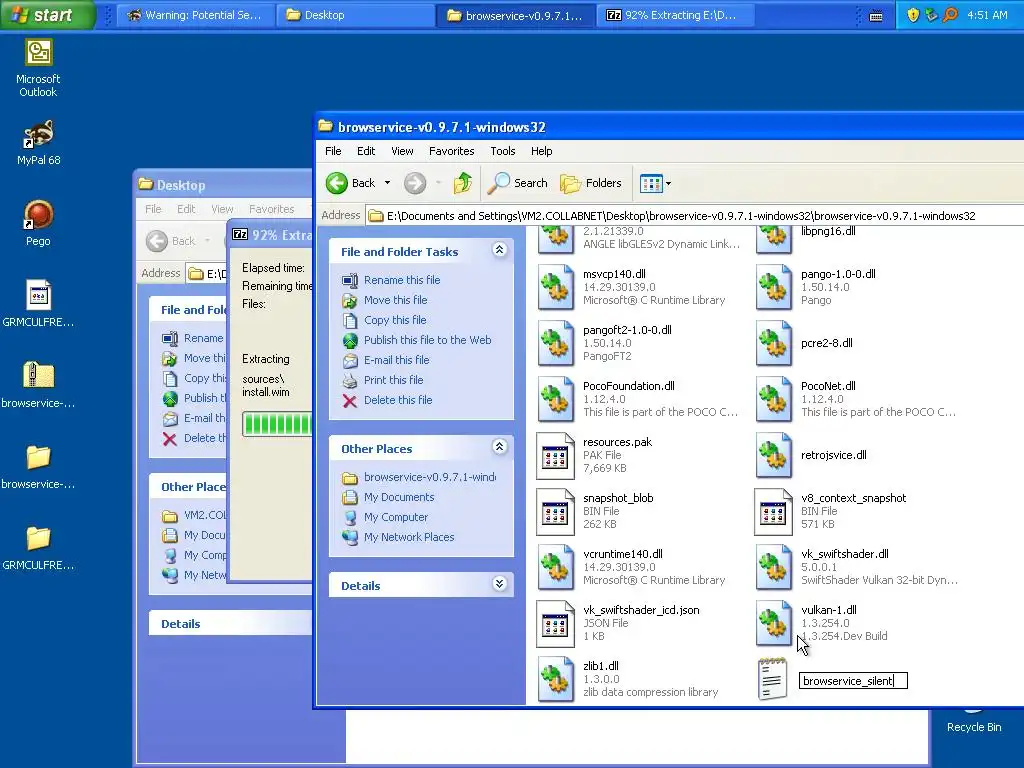Open My Computer from Other Places
The image size is (1024, 768).
click(396, 517)
